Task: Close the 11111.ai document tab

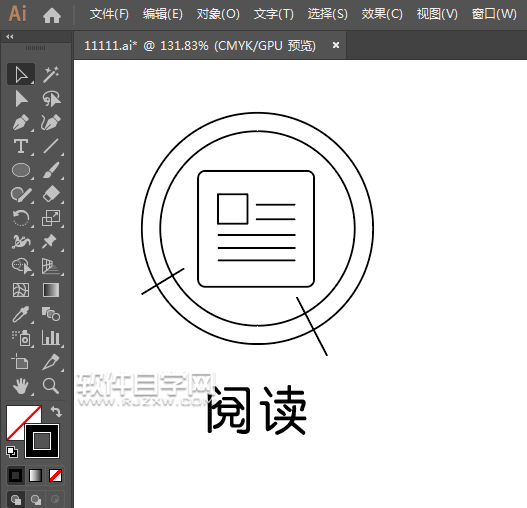Action: click(336, 45)
